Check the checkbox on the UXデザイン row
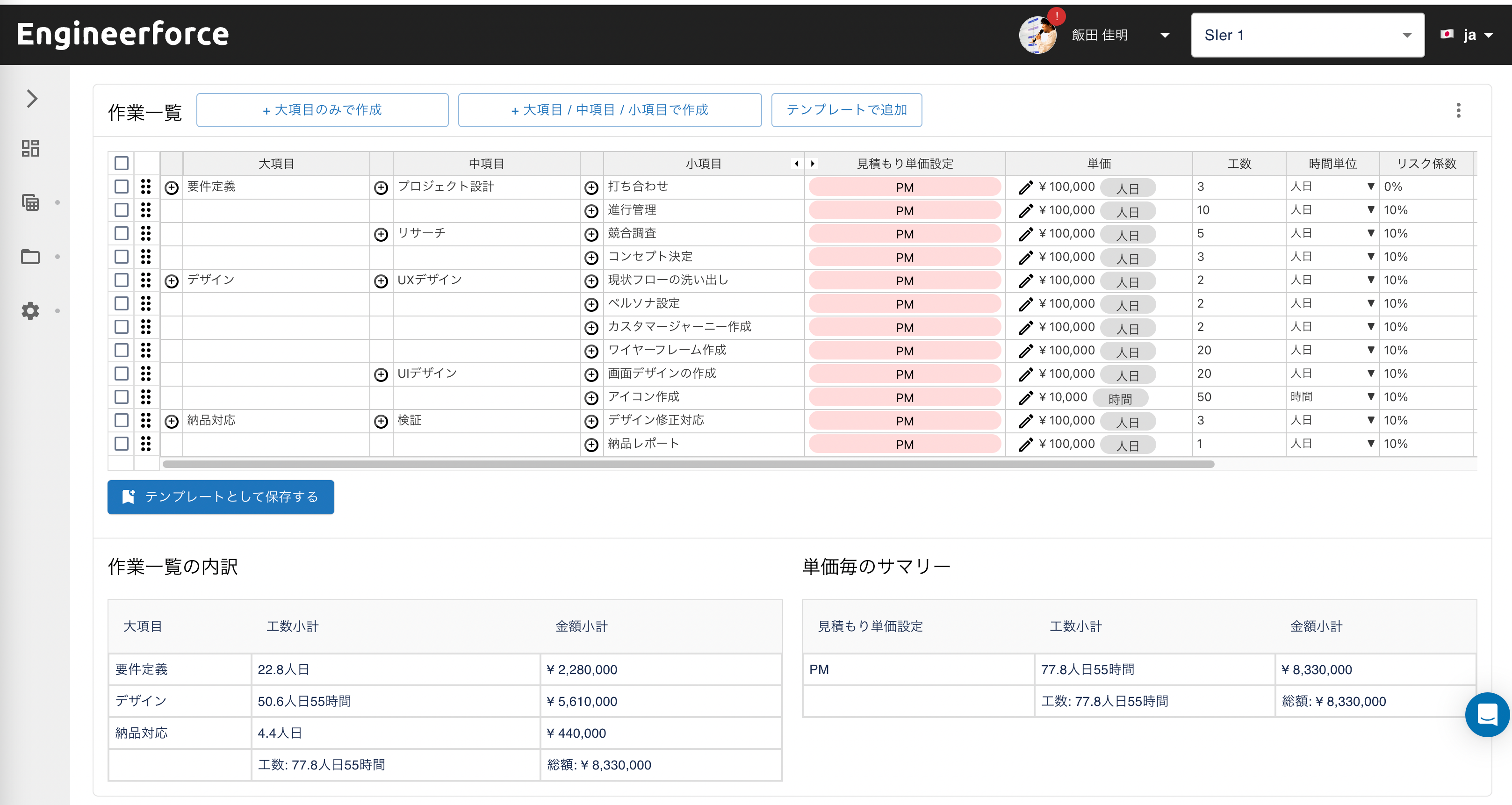Viewport: 1512px width, 805px height. click(x=121, y=280)
